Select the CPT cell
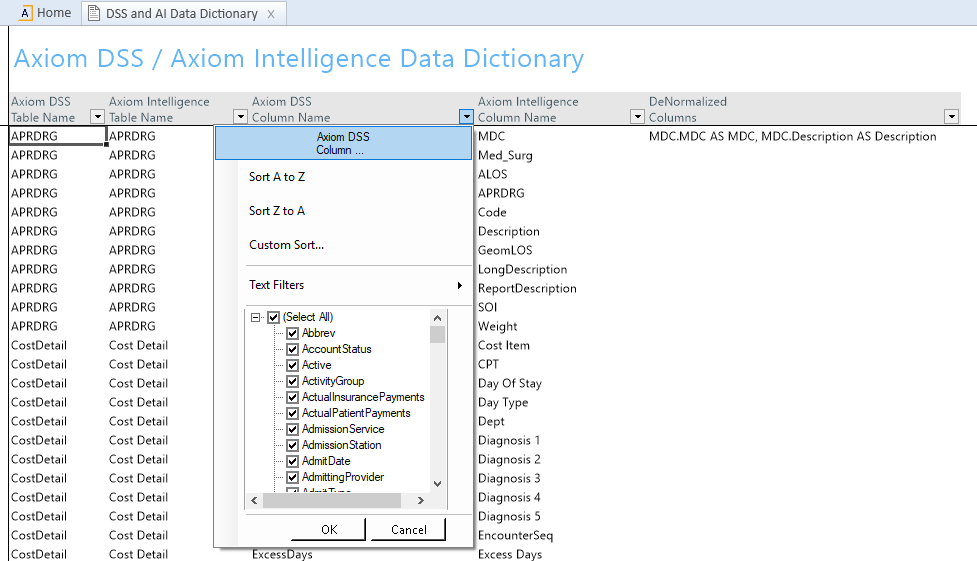 click(488, 364)
